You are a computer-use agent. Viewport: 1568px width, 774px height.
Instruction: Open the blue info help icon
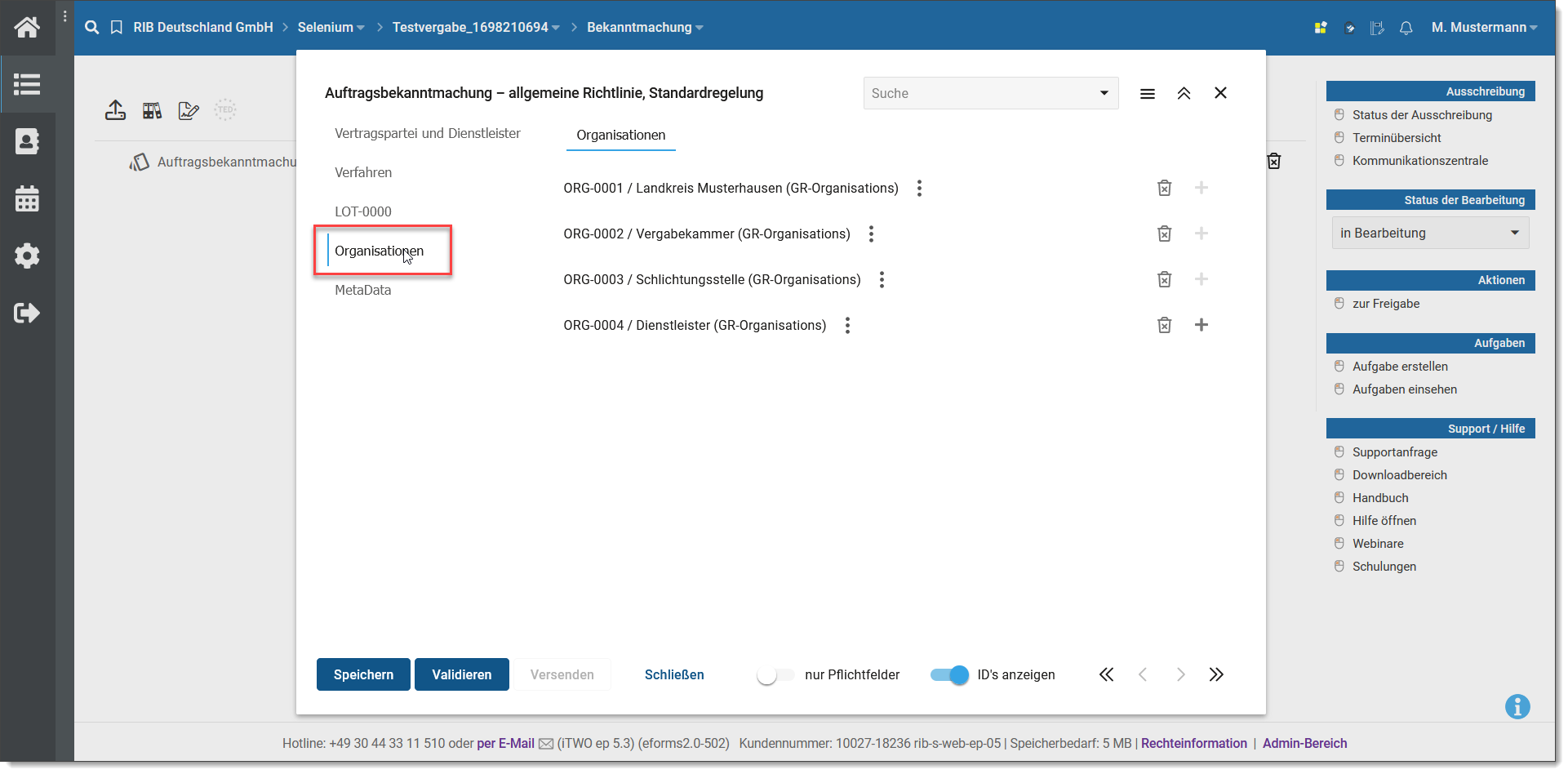pos(1517,706)
